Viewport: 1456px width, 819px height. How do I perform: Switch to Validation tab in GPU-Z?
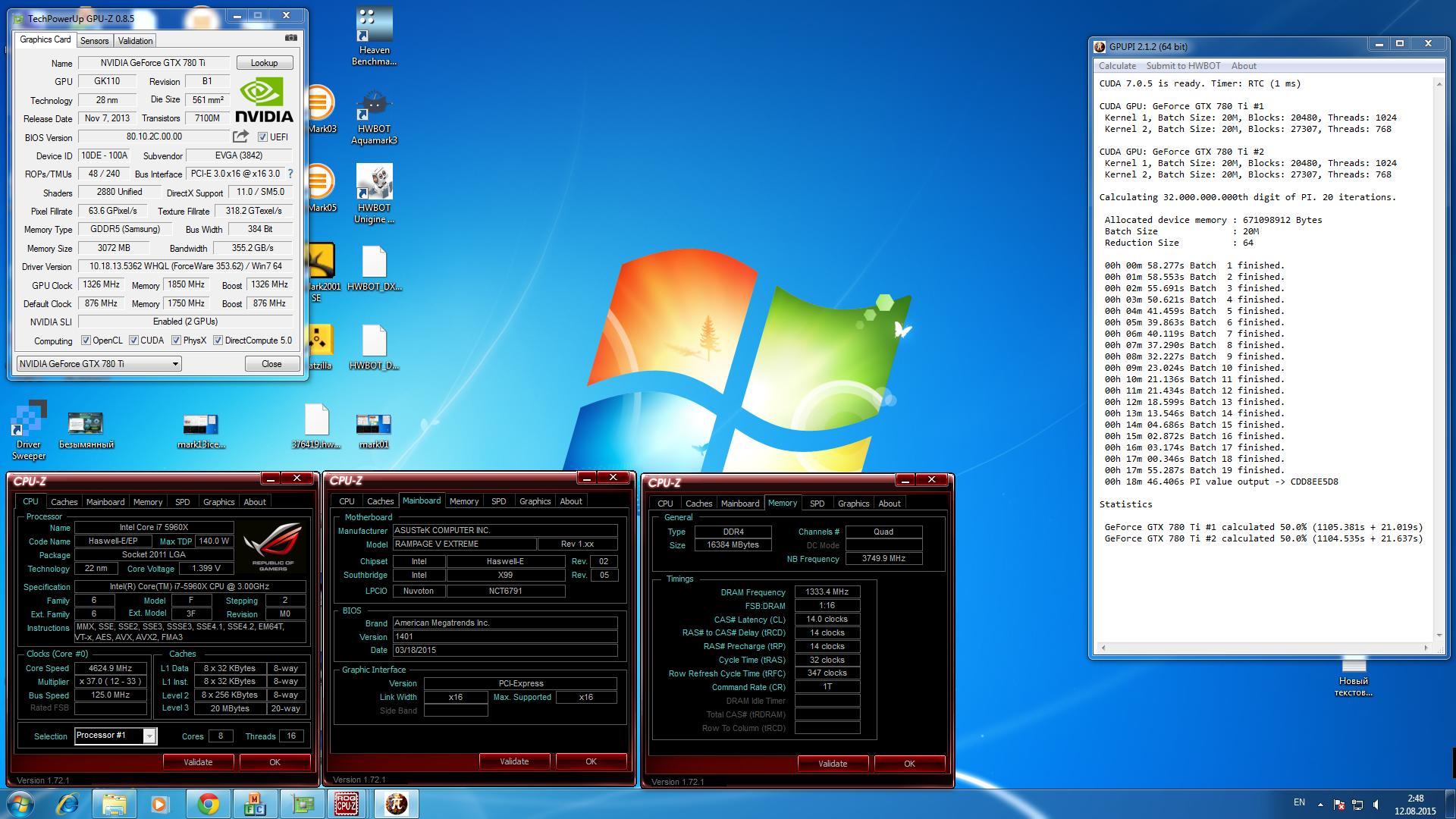coord(135,41)
